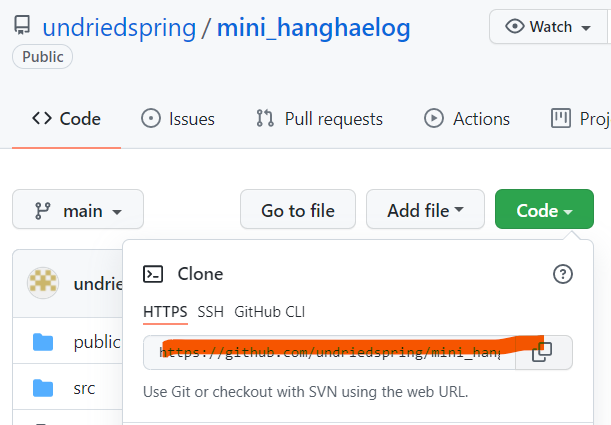Click the public folder icon

point(43,342)
